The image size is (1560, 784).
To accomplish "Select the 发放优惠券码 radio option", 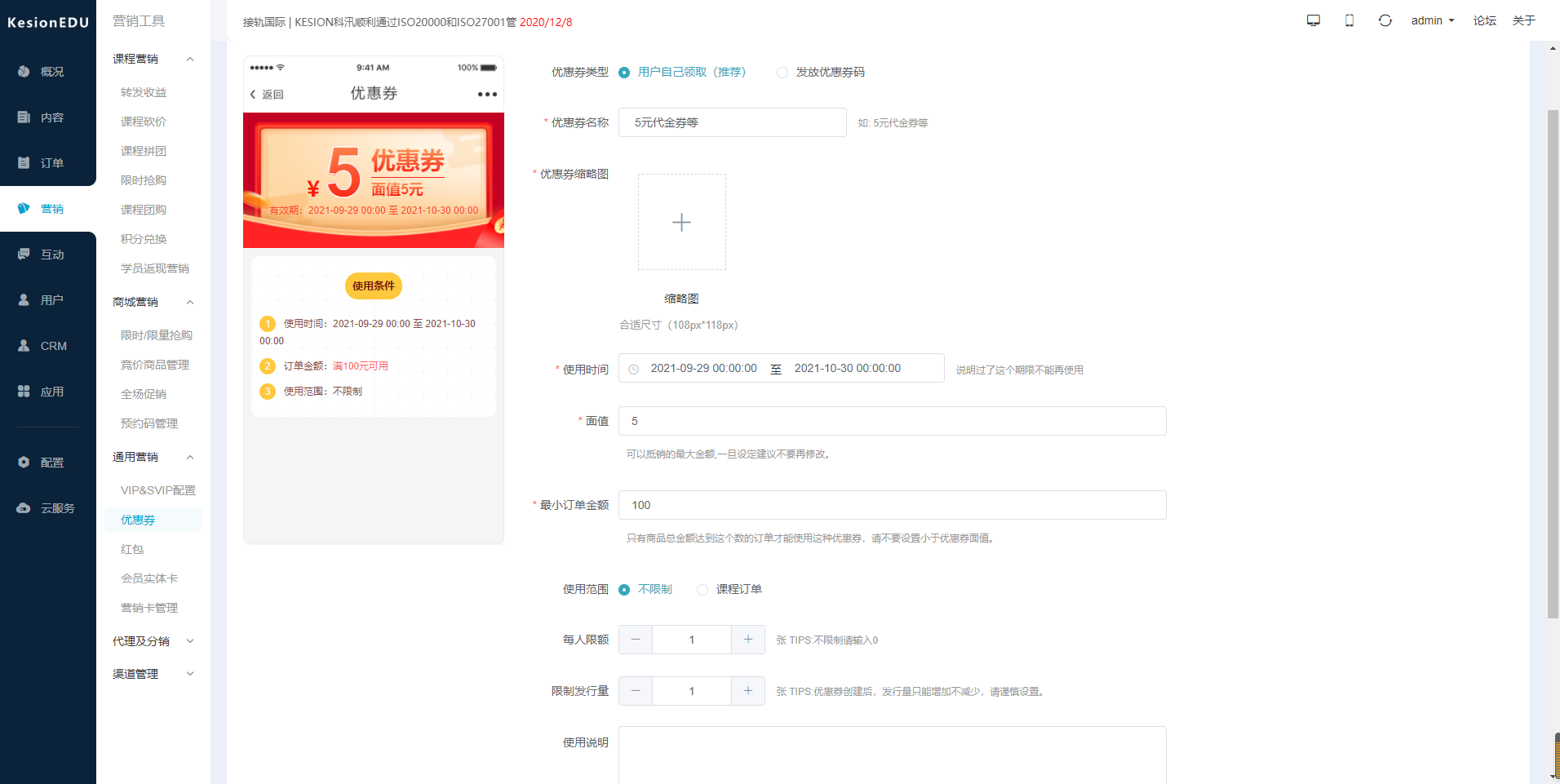I will [x=821, y=72].
